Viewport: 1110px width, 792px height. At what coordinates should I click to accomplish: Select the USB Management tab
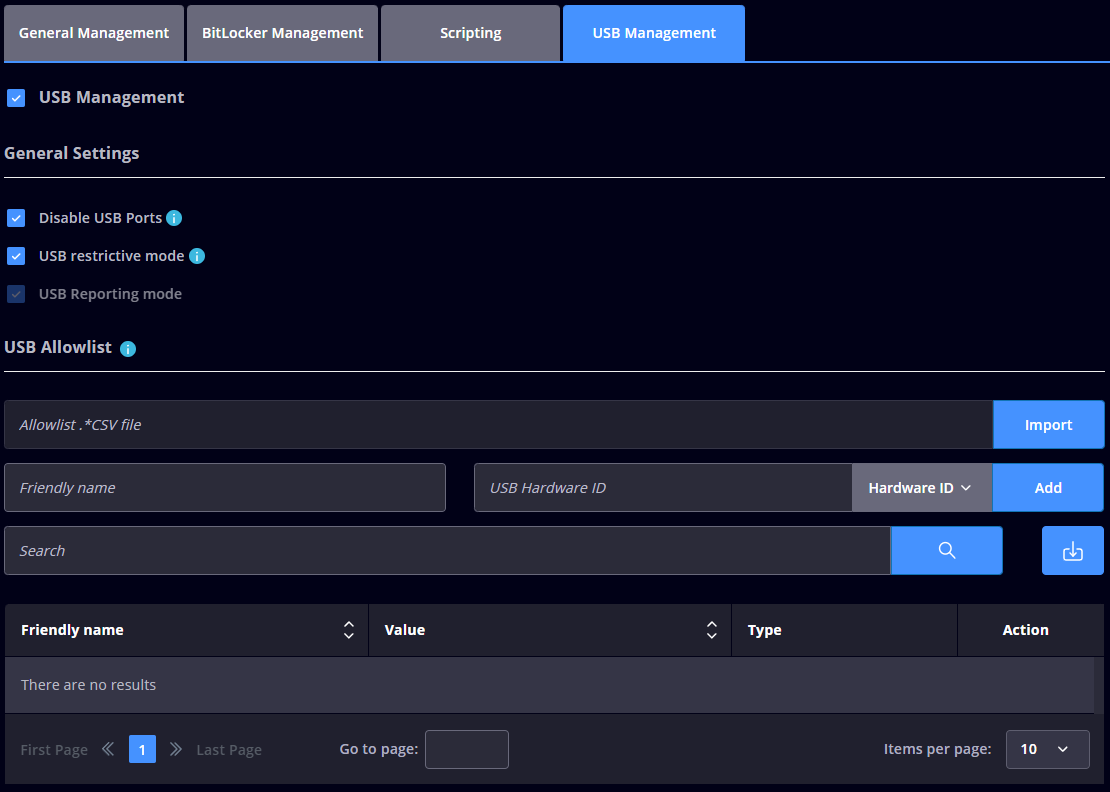[654, 33]
